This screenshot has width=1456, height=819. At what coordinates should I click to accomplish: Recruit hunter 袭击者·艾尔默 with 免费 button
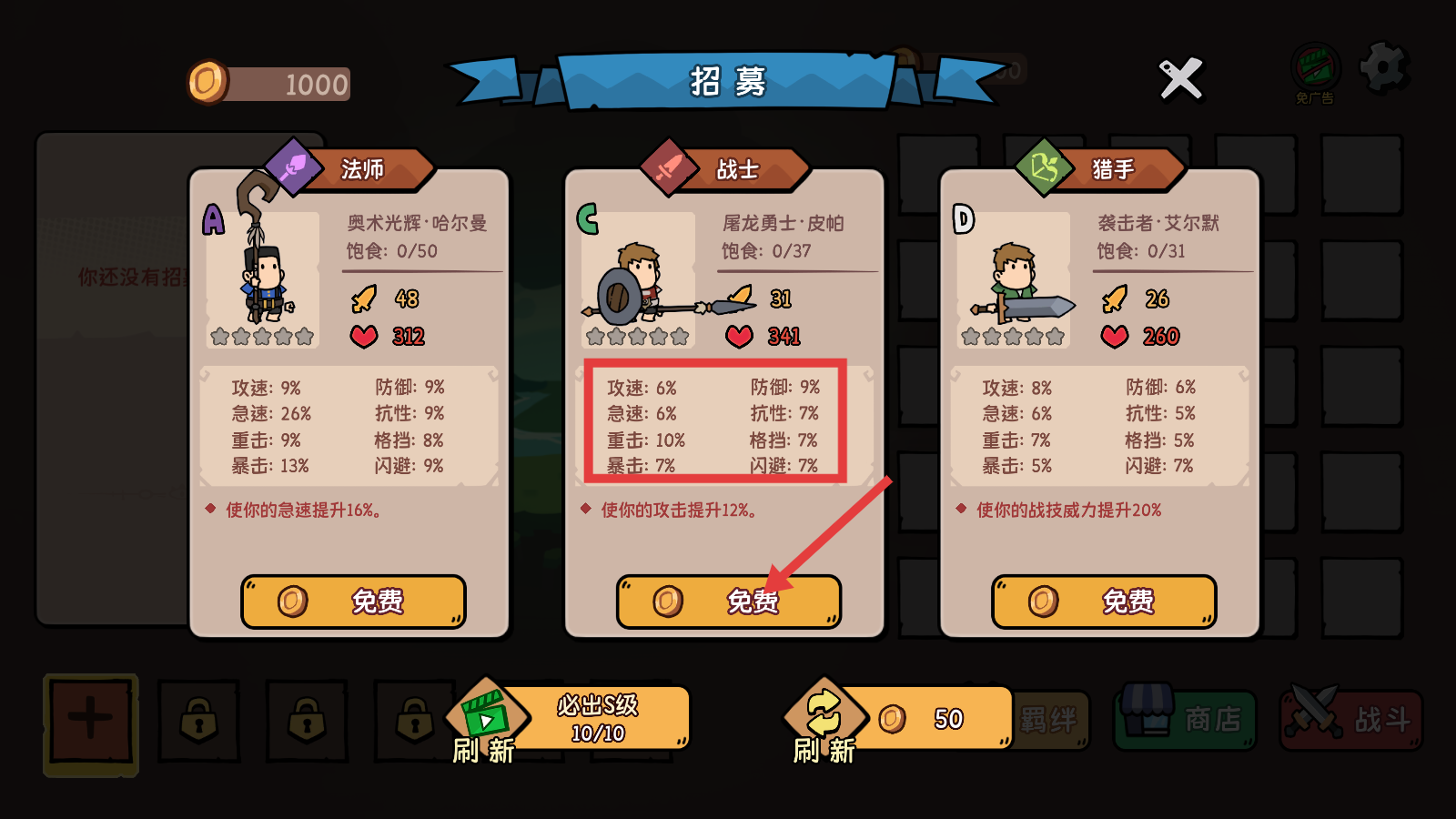click(x=1104, y=602)
